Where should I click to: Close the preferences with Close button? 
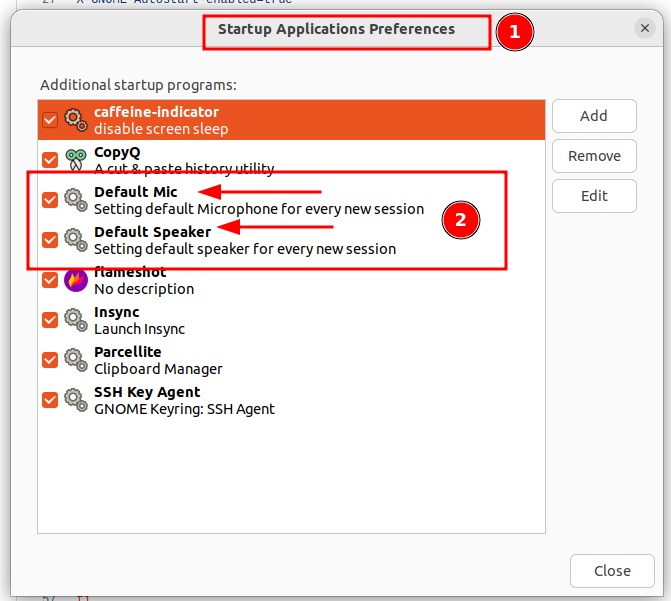[x=611, y=571]
